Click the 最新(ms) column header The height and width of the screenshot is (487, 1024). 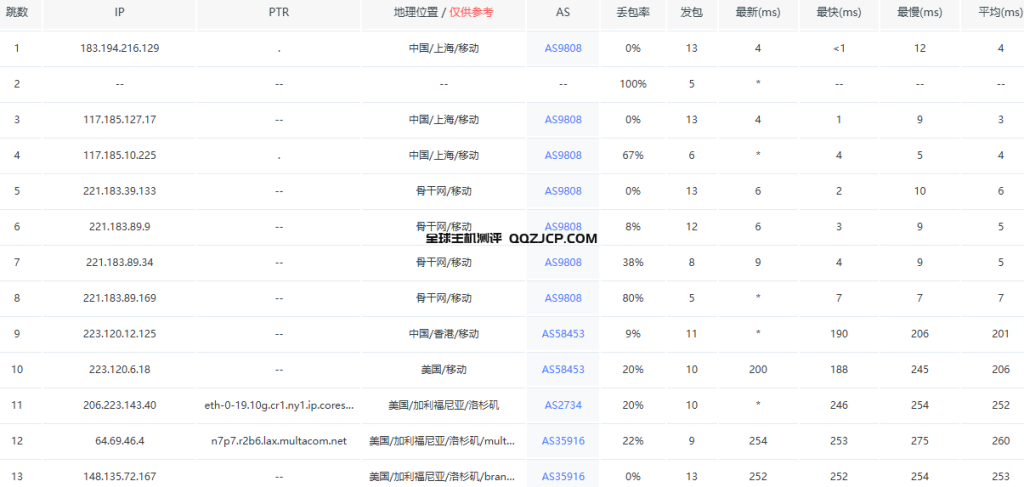click(758, 12)
